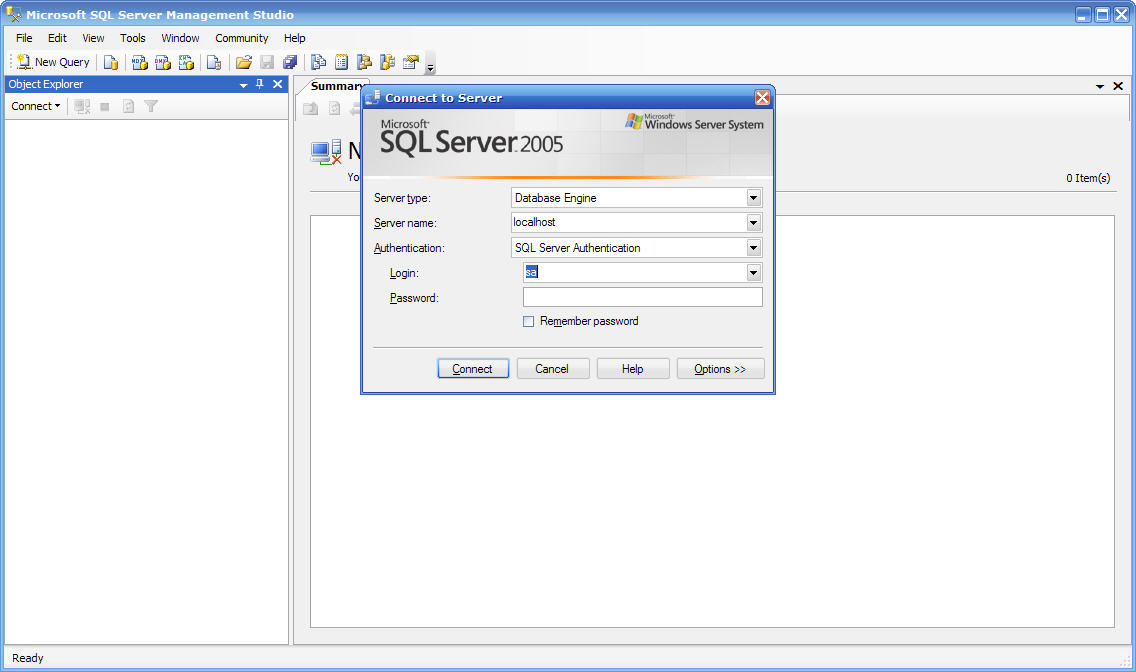
Task: Close the Summary document tab
Action: click(x=1118, y=86)
